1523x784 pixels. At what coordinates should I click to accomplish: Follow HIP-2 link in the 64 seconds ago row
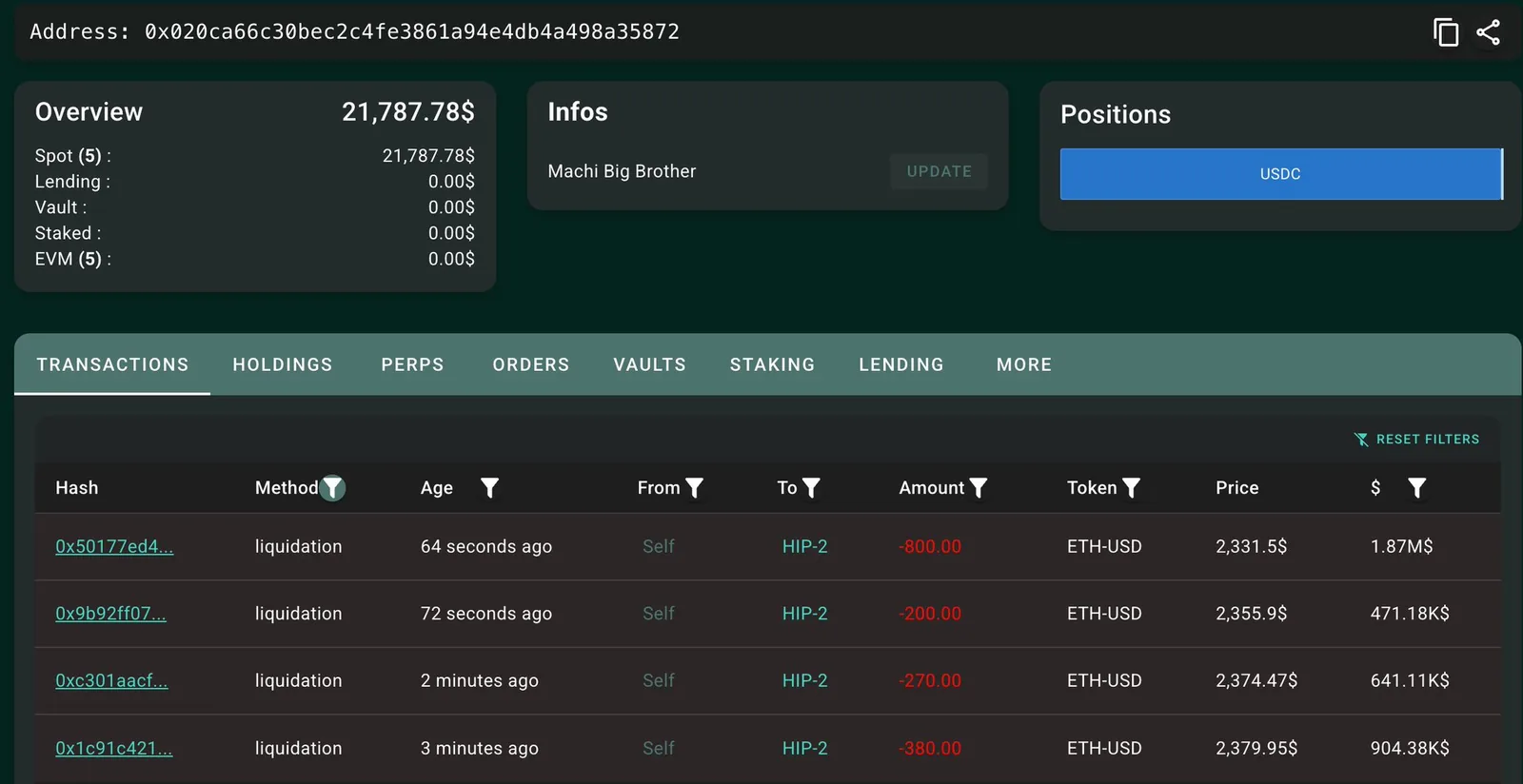[805, 546]
